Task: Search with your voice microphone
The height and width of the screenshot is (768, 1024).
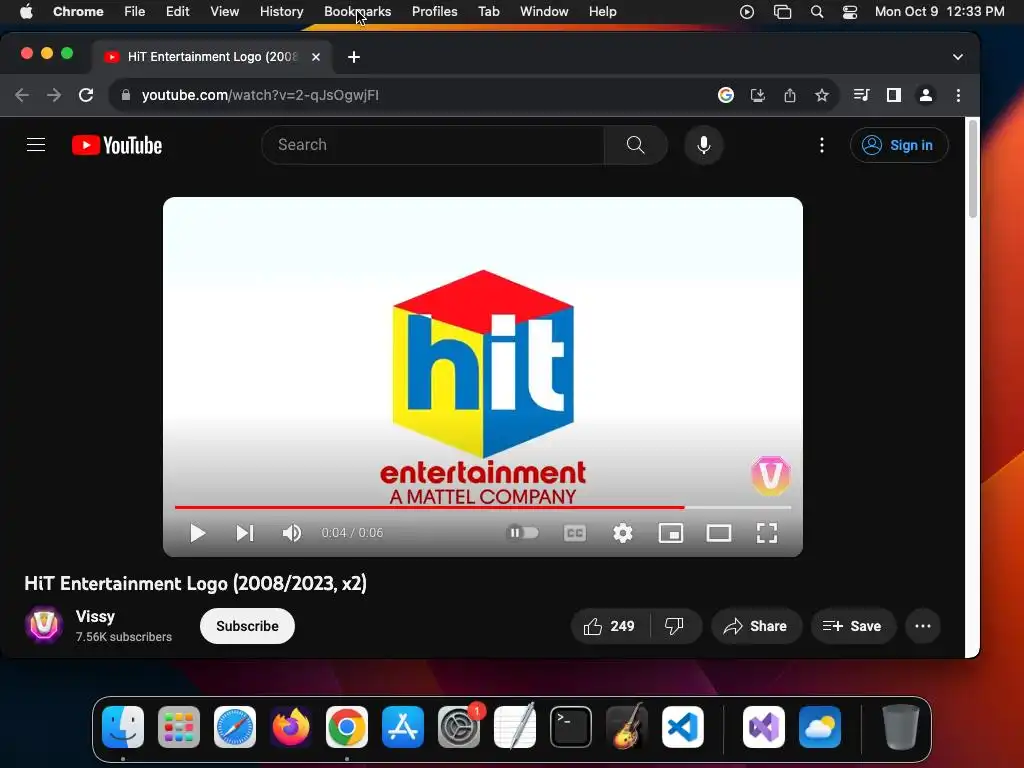Action: pos(703,145)
